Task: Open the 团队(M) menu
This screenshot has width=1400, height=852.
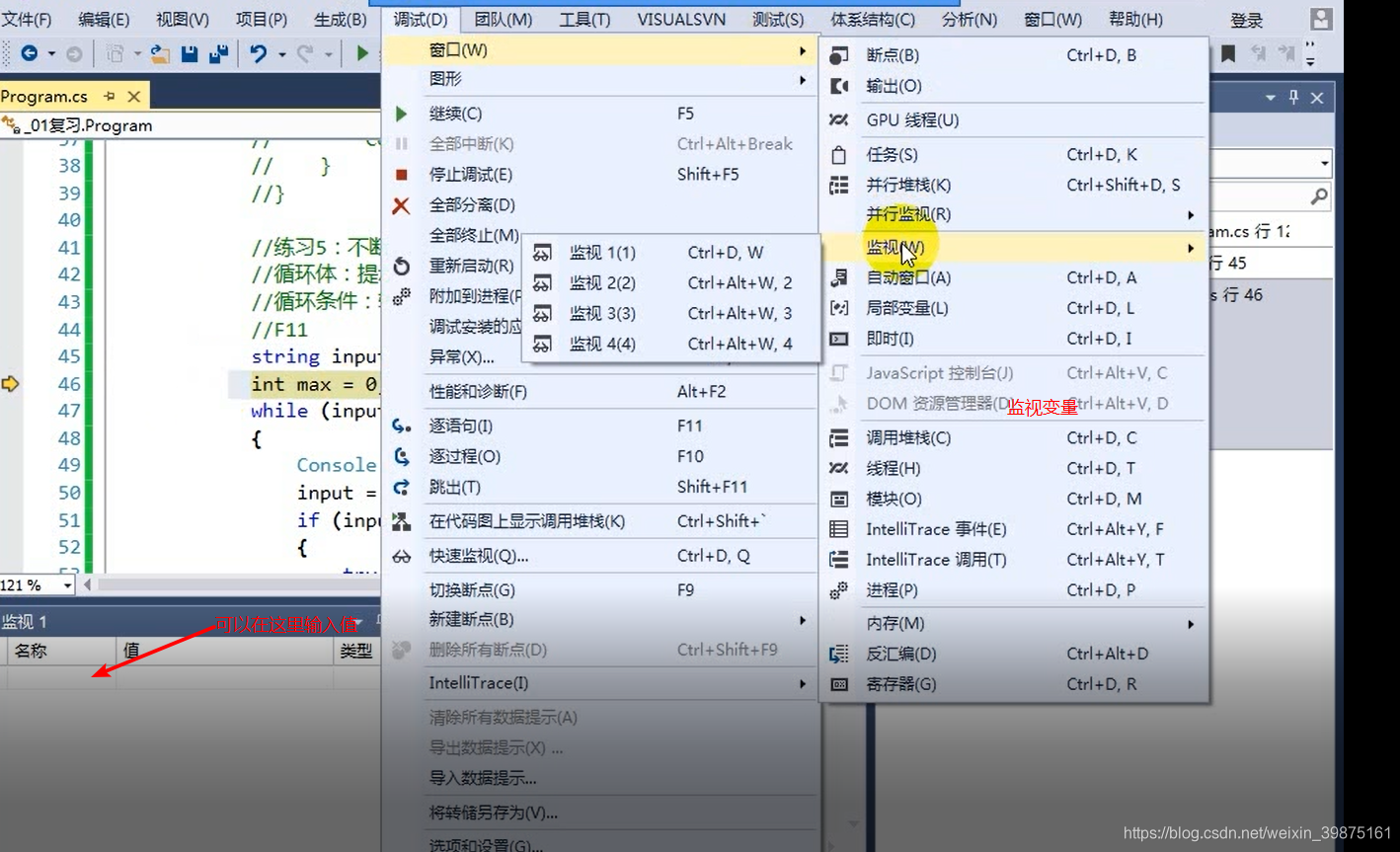Action: click(503, 20)
